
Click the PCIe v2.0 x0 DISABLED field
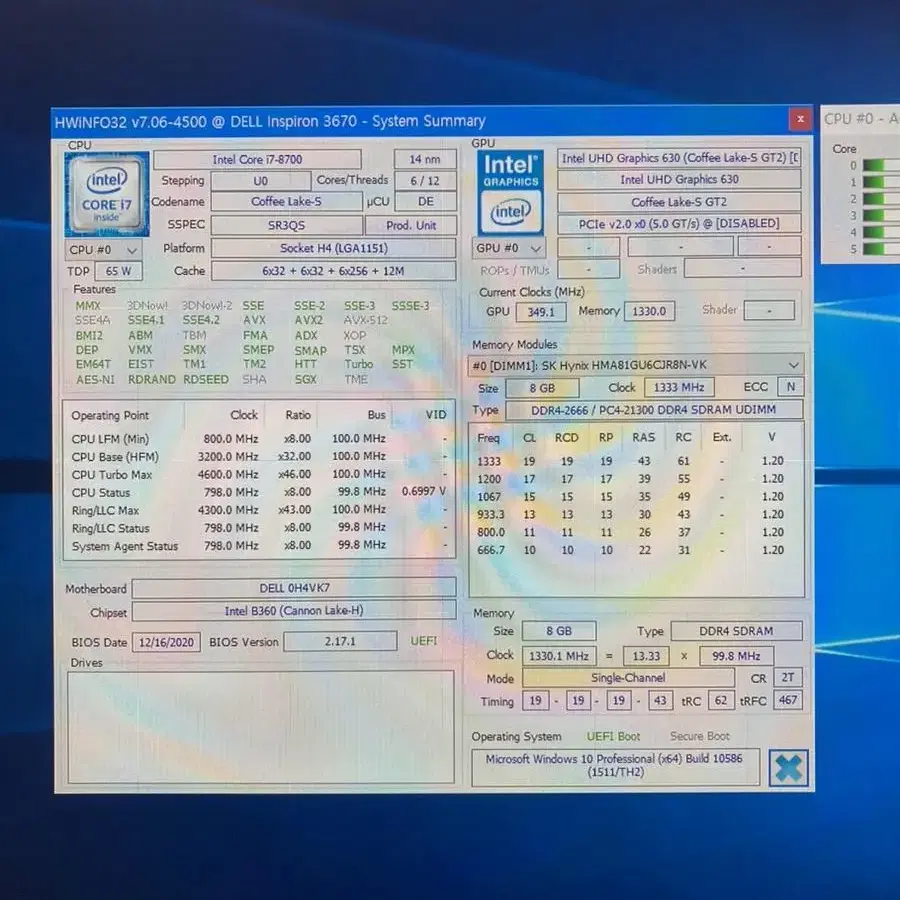pyautogui.click(x=679, y=223)
